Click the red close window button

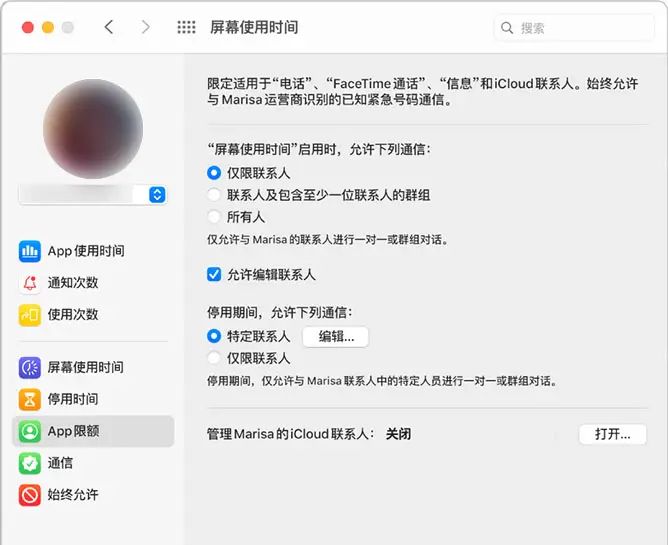point(28,28)
